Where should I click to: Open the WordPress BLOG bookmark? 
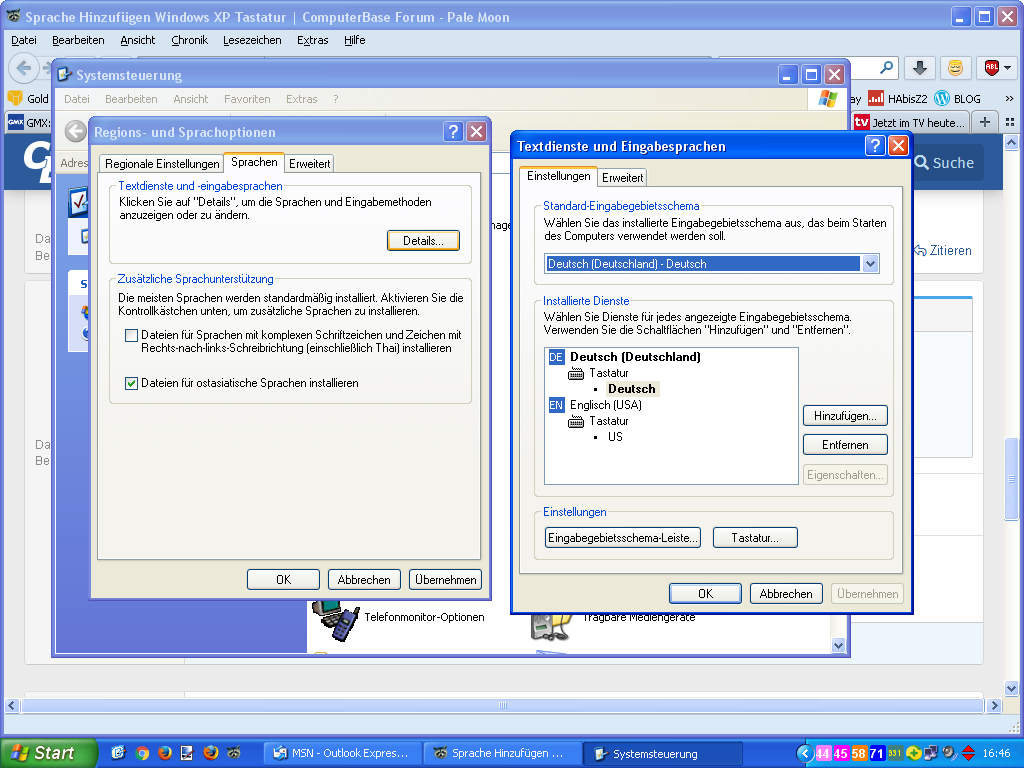point(958,99)
